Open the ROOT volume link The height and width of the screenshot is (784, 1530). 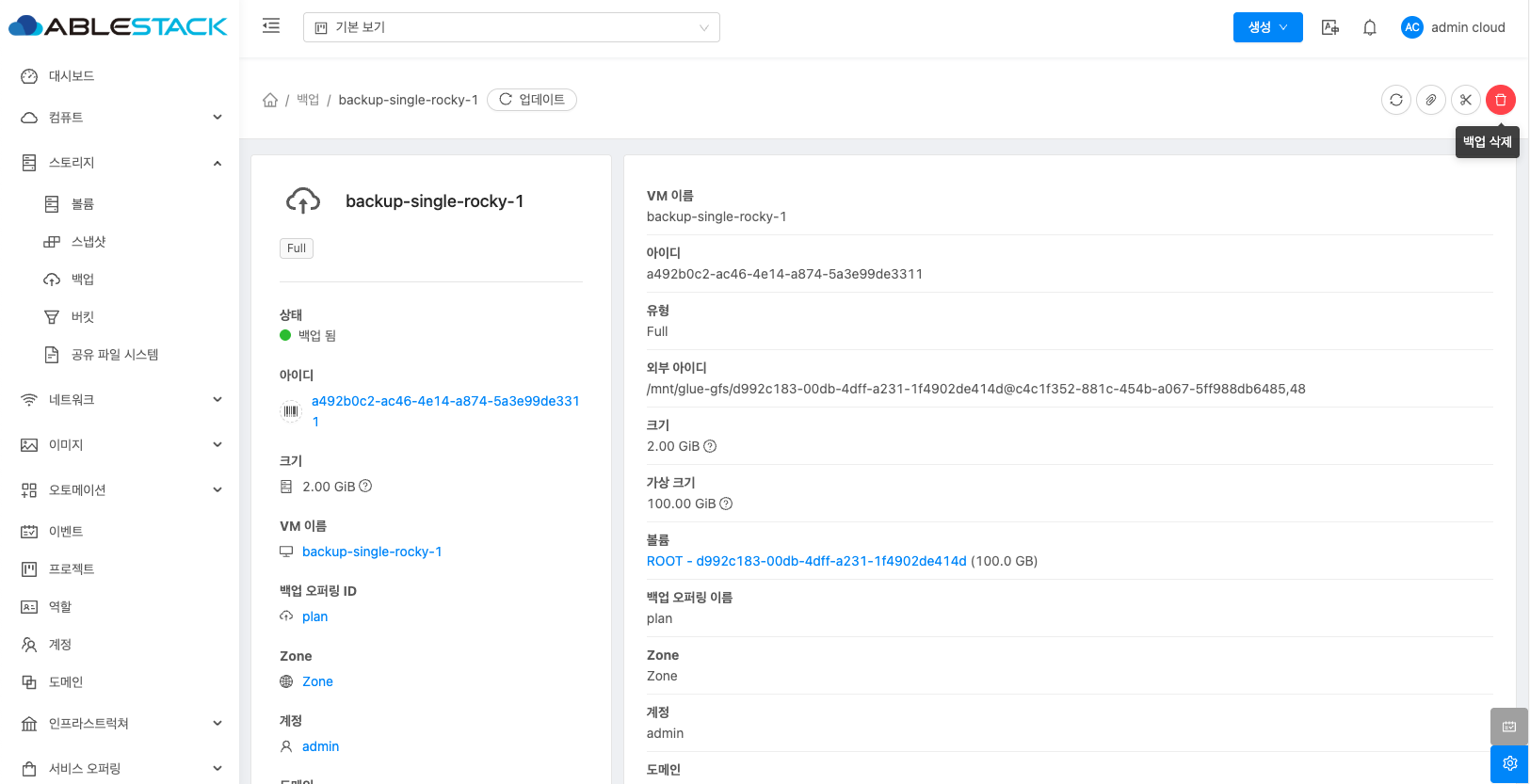[x=806, y=561]
